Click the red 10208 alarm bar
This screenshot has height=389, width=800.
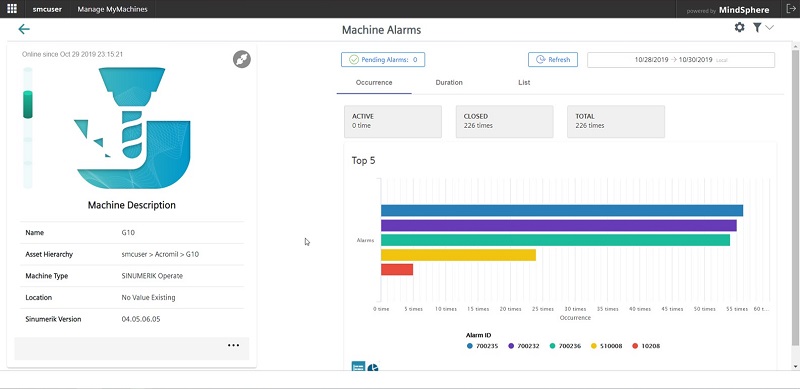(397, 270)
